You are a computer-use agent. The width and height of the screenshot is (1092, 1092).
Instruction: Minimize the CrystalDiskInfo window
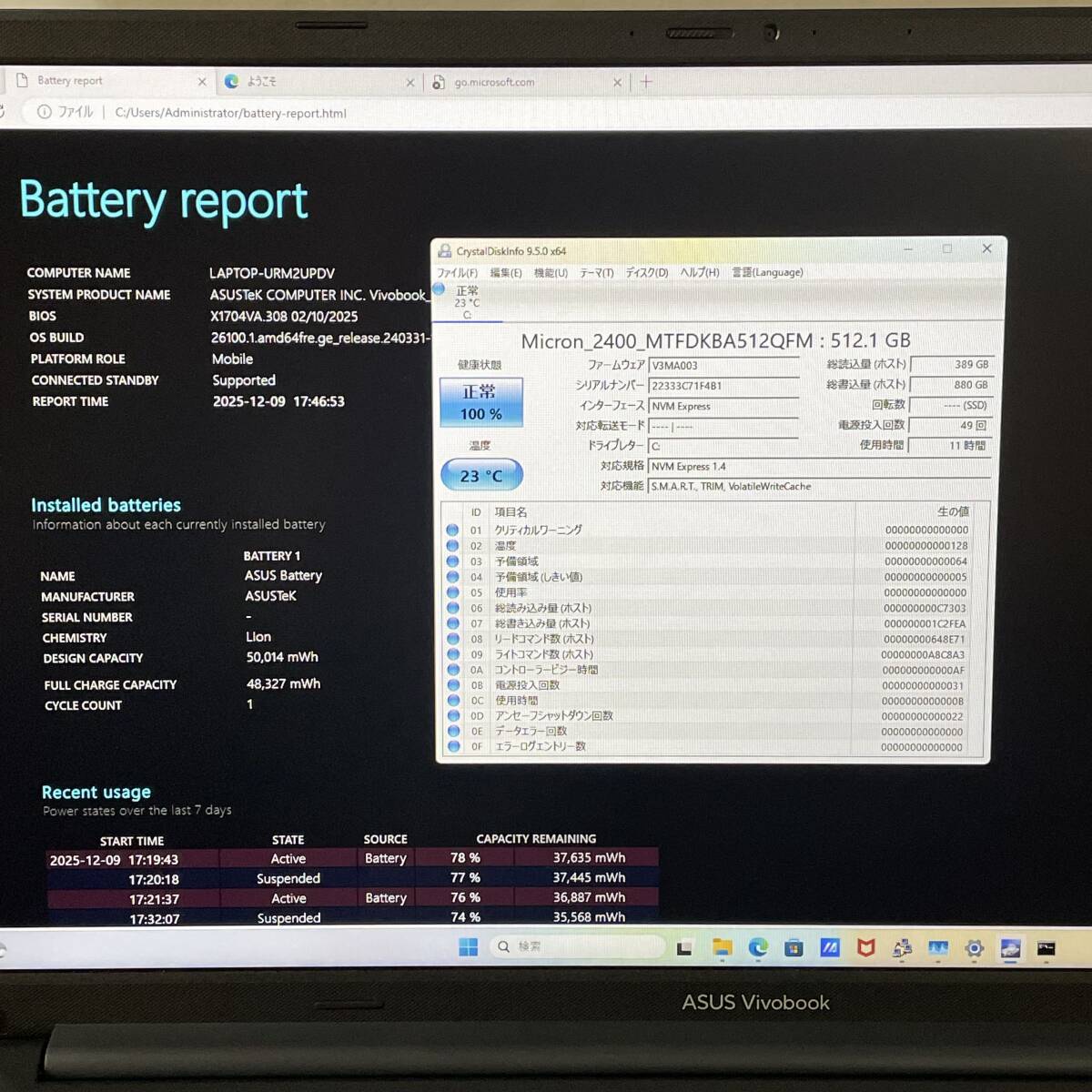click(908, 248)
